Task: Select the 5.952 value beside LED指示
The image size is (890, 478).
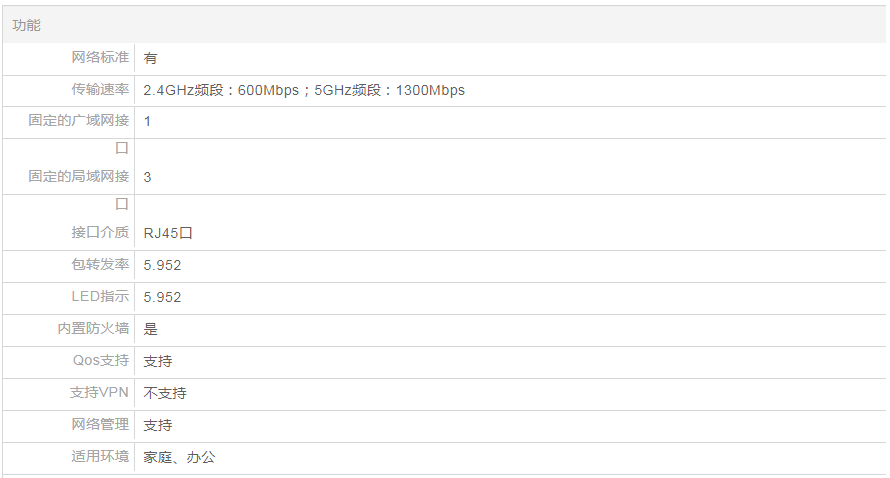Action: pyautogui.click(x=162, y=297)
